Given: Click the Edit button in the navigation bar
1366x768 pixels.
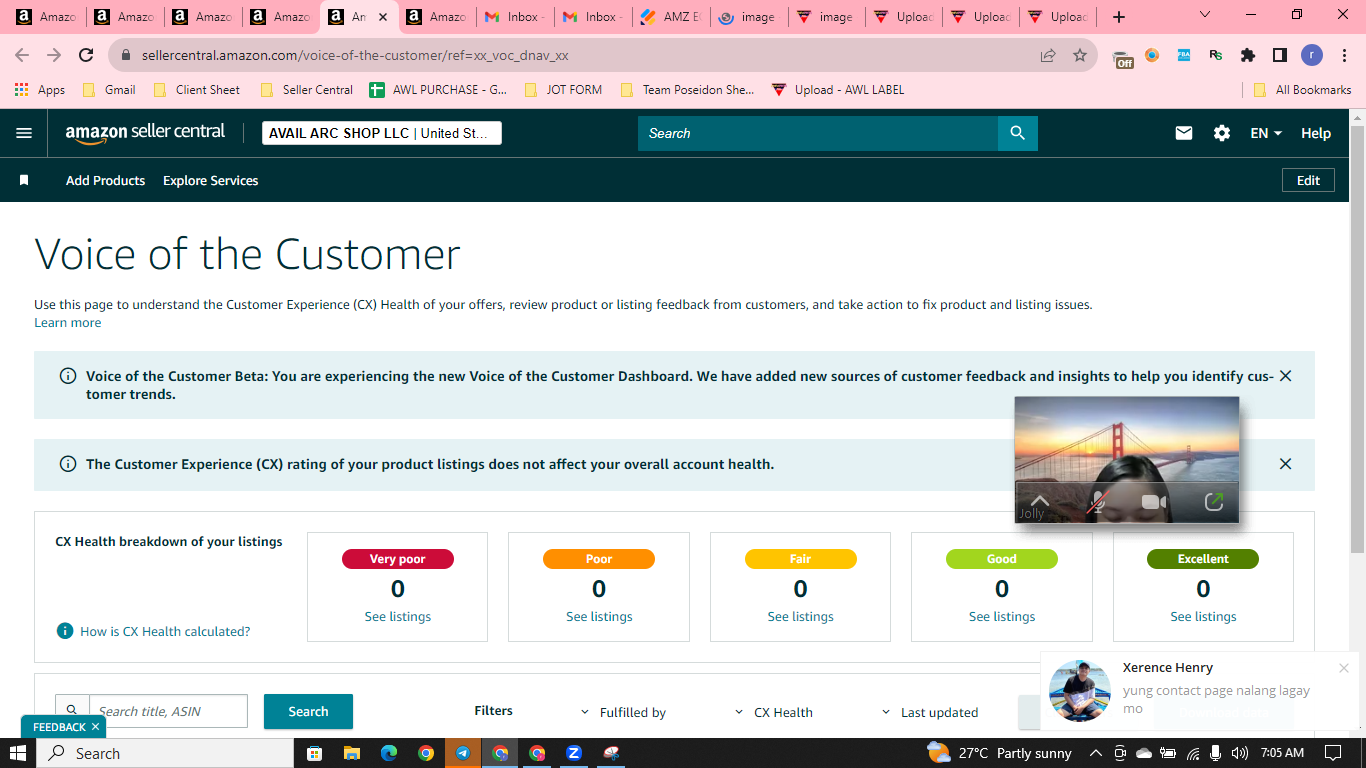Looking at the screenshot, I should click(1309, 180).
